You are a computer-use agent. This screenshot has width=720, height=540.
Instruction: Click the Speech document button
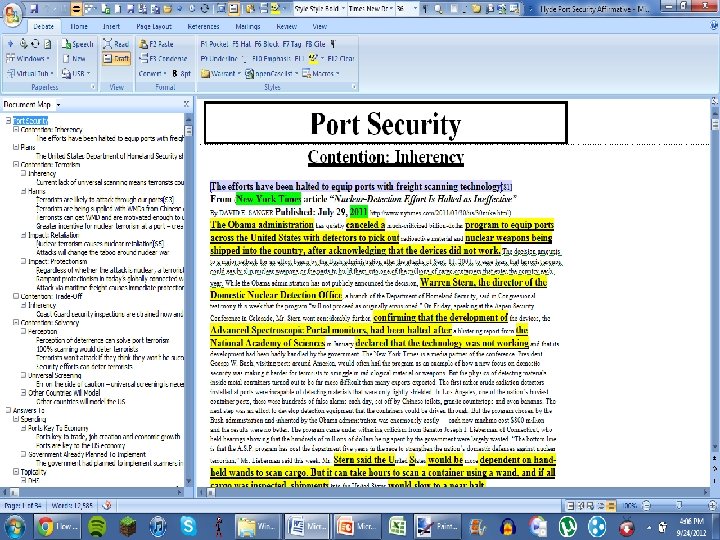(x=79, y=44)
